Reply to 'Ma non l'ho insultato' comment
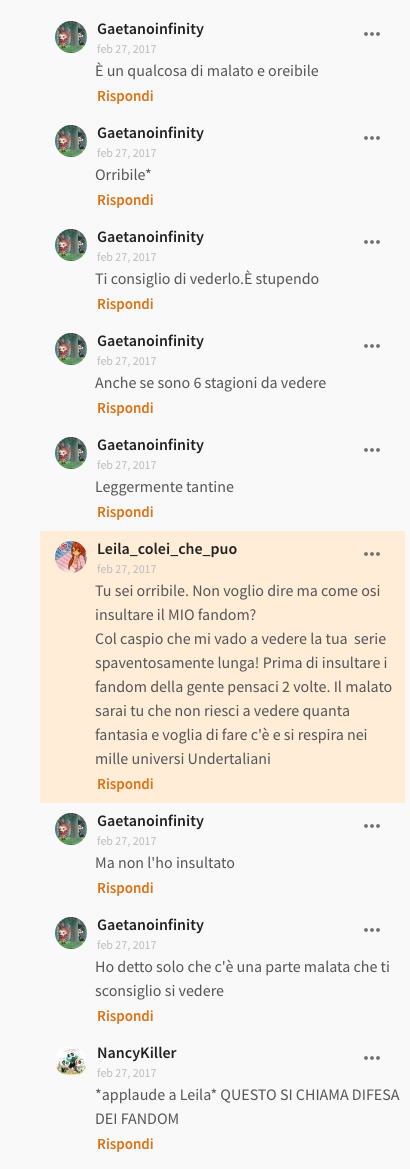The image size is (410, 1169). point(125,888)
